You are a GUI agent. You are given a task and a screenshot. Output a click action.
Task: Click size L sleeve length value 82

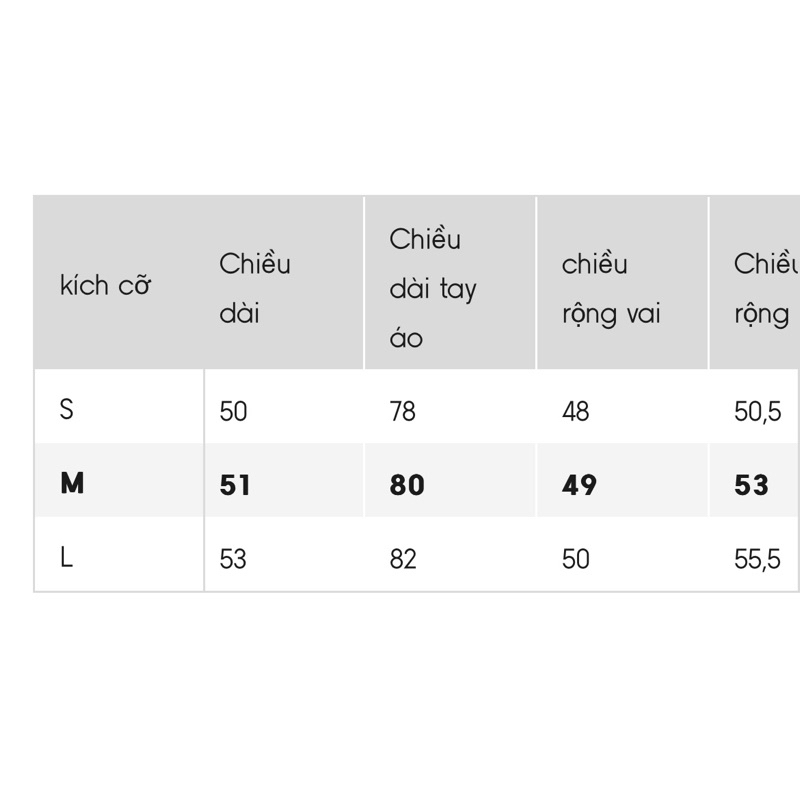point(403,559)
